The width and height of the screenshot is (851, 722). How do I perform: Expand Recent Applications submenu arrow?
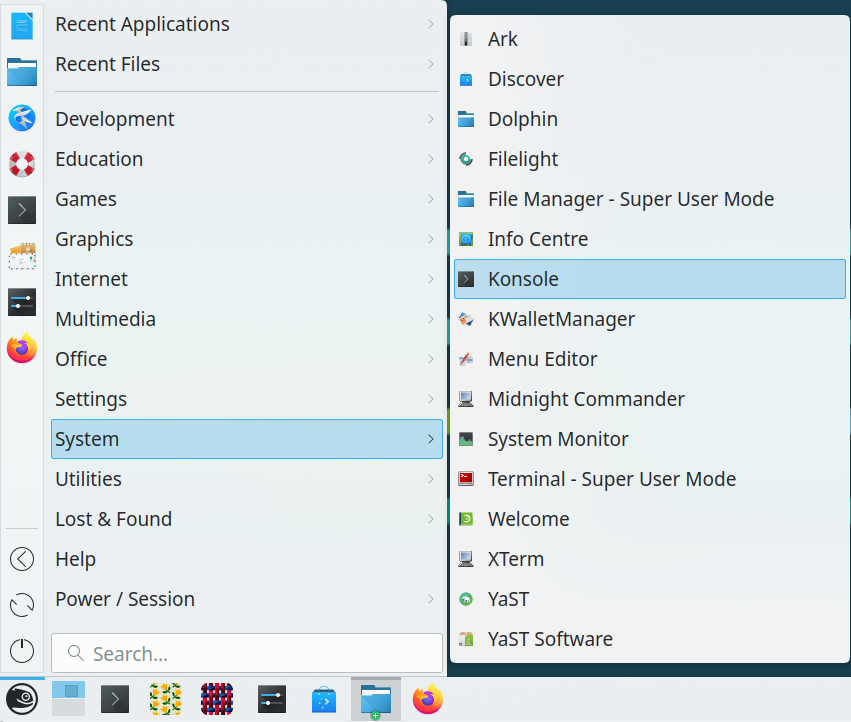[430, 24]
